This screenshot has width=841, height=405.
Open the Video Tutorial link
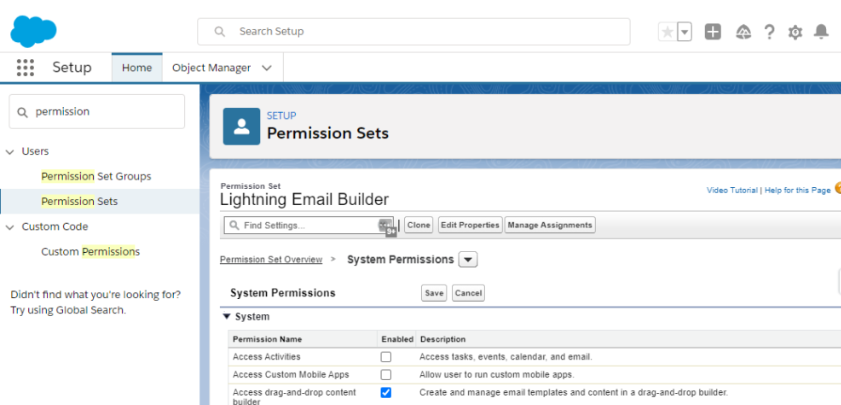[x=732, y=190]
